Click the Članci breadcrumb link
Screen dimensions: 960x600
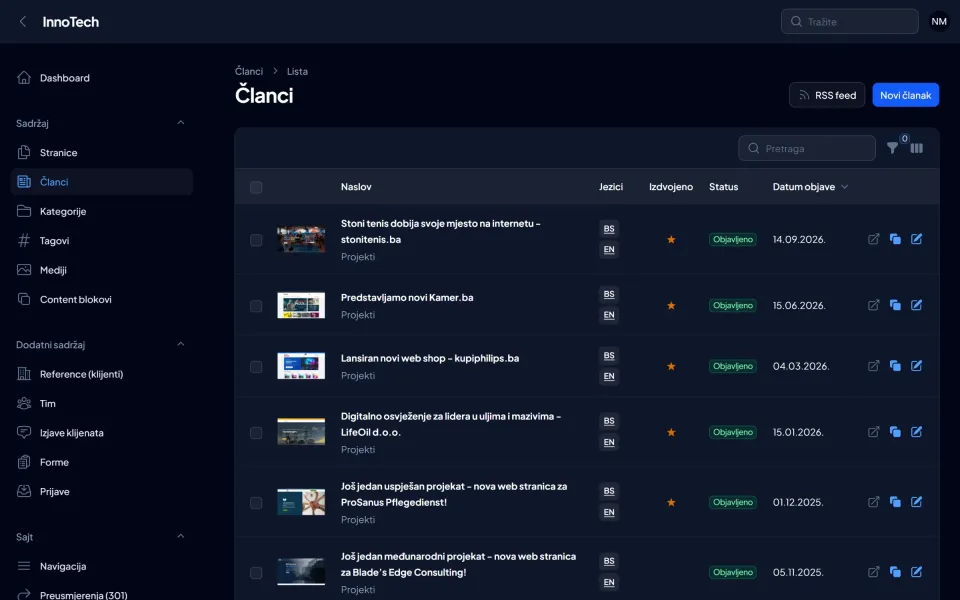(249, 71)
